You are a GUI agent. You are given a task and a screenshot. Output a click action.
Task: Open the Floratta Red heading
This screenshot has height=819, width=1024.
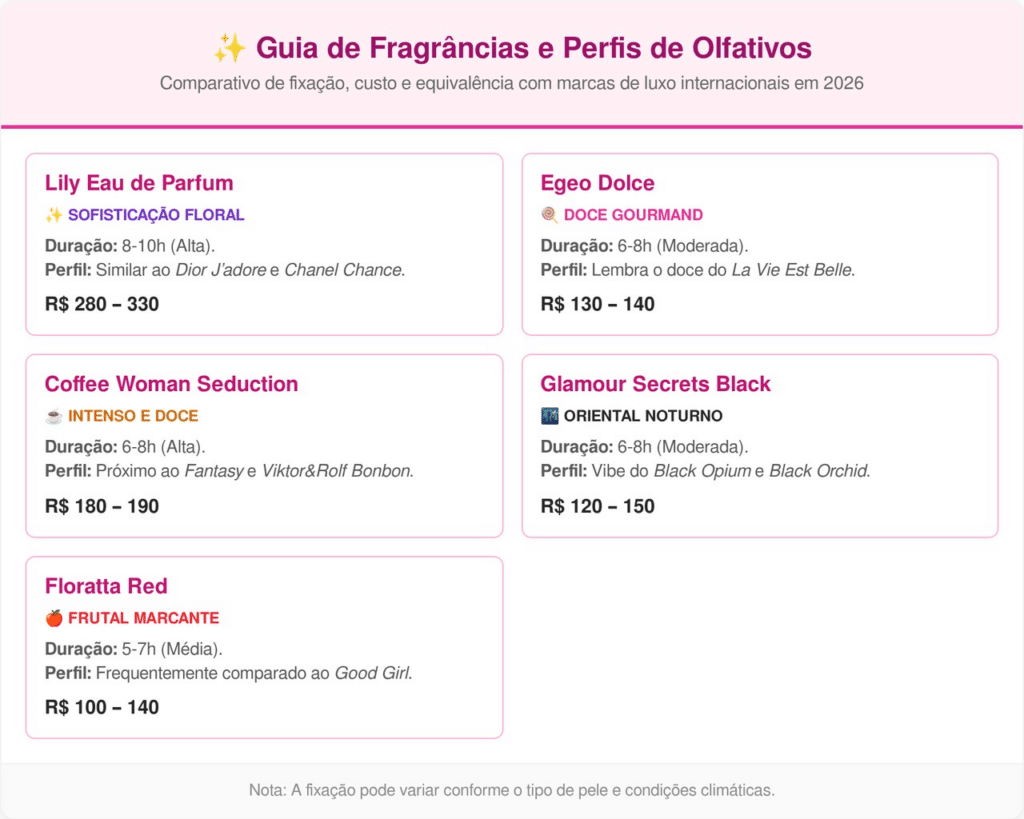106,586
